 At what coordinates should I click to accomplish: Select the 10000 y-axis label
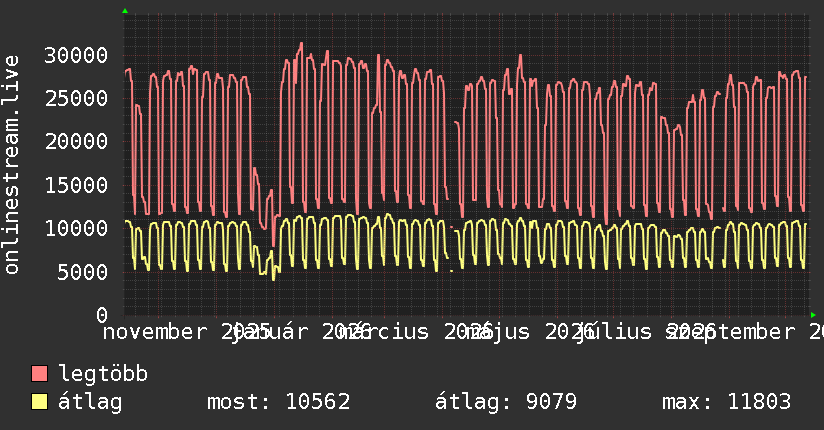pos(76,228)
